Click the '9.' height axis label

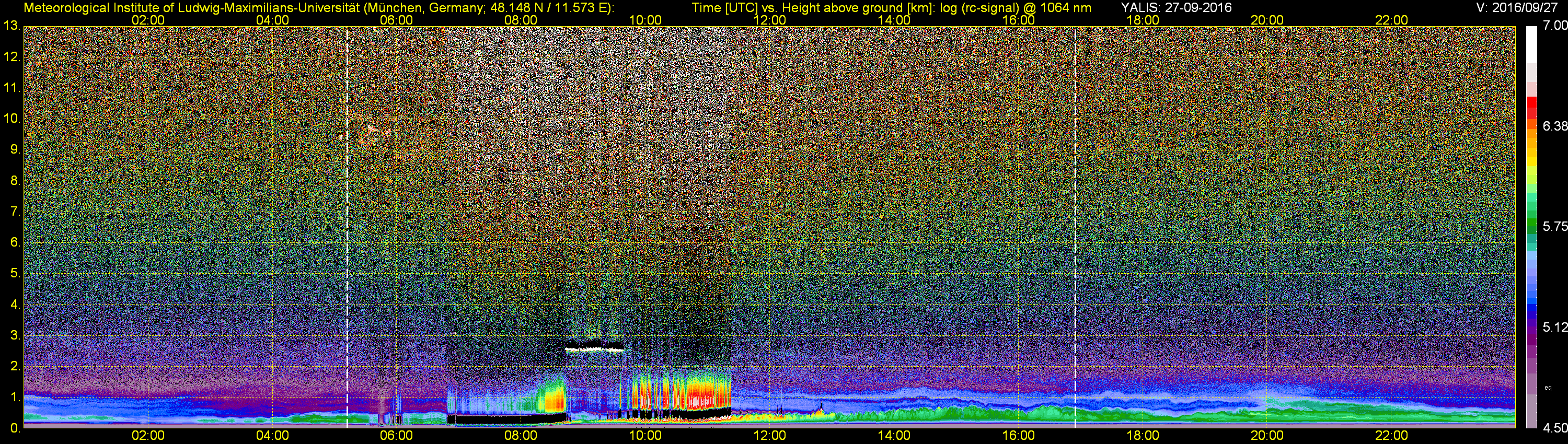(x=15, y=149)
